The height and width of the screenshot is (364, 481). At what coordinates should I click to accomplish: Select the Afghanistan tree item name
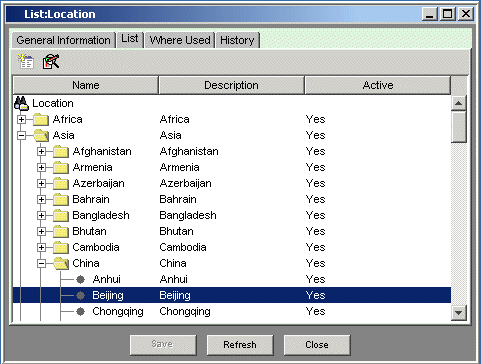102,151
